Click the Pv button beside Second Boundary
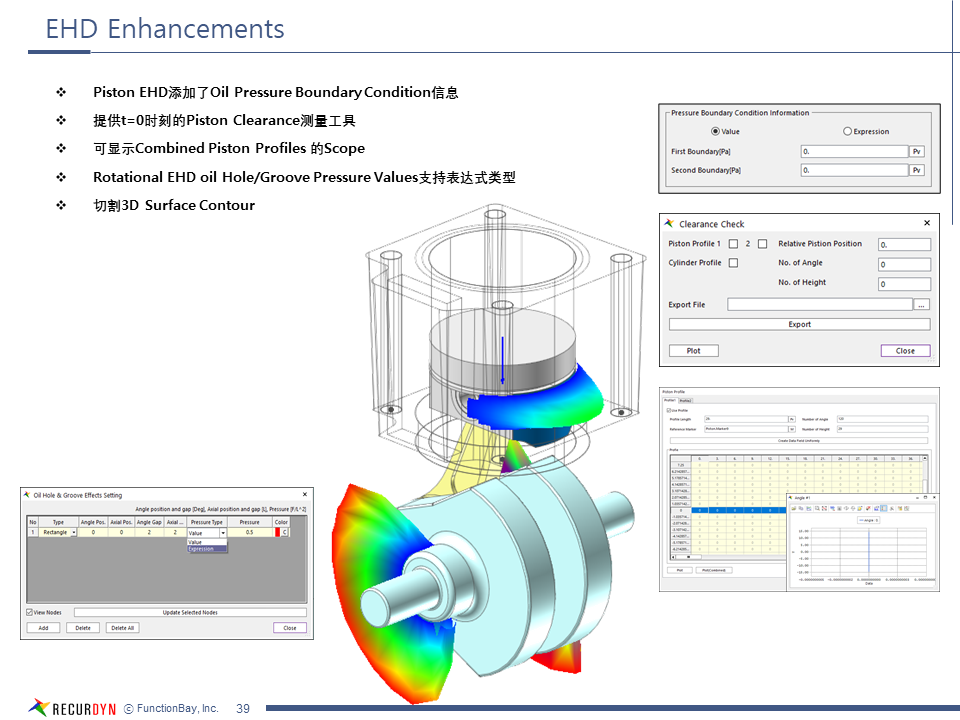Viewport: 960px width, 720px height. tap(916, 170)
